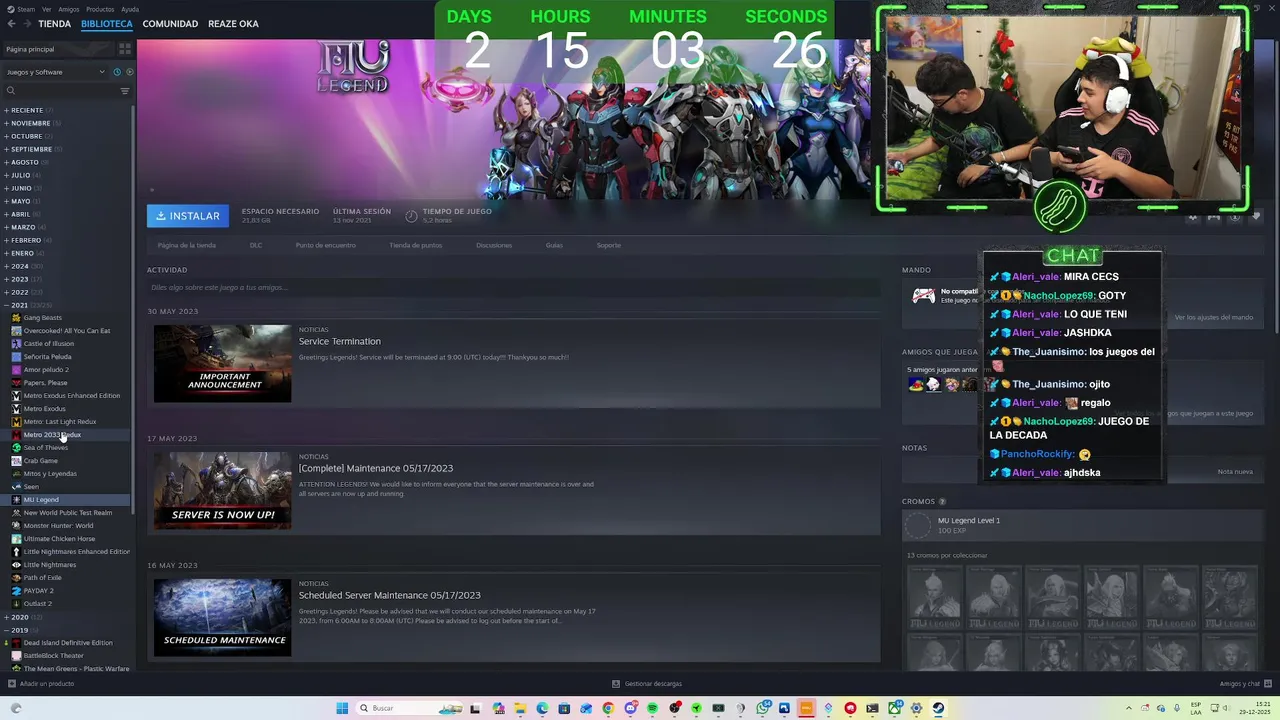Open the Ayuda menu
Screen dimensions: 1280x720
tap(130, 9)
